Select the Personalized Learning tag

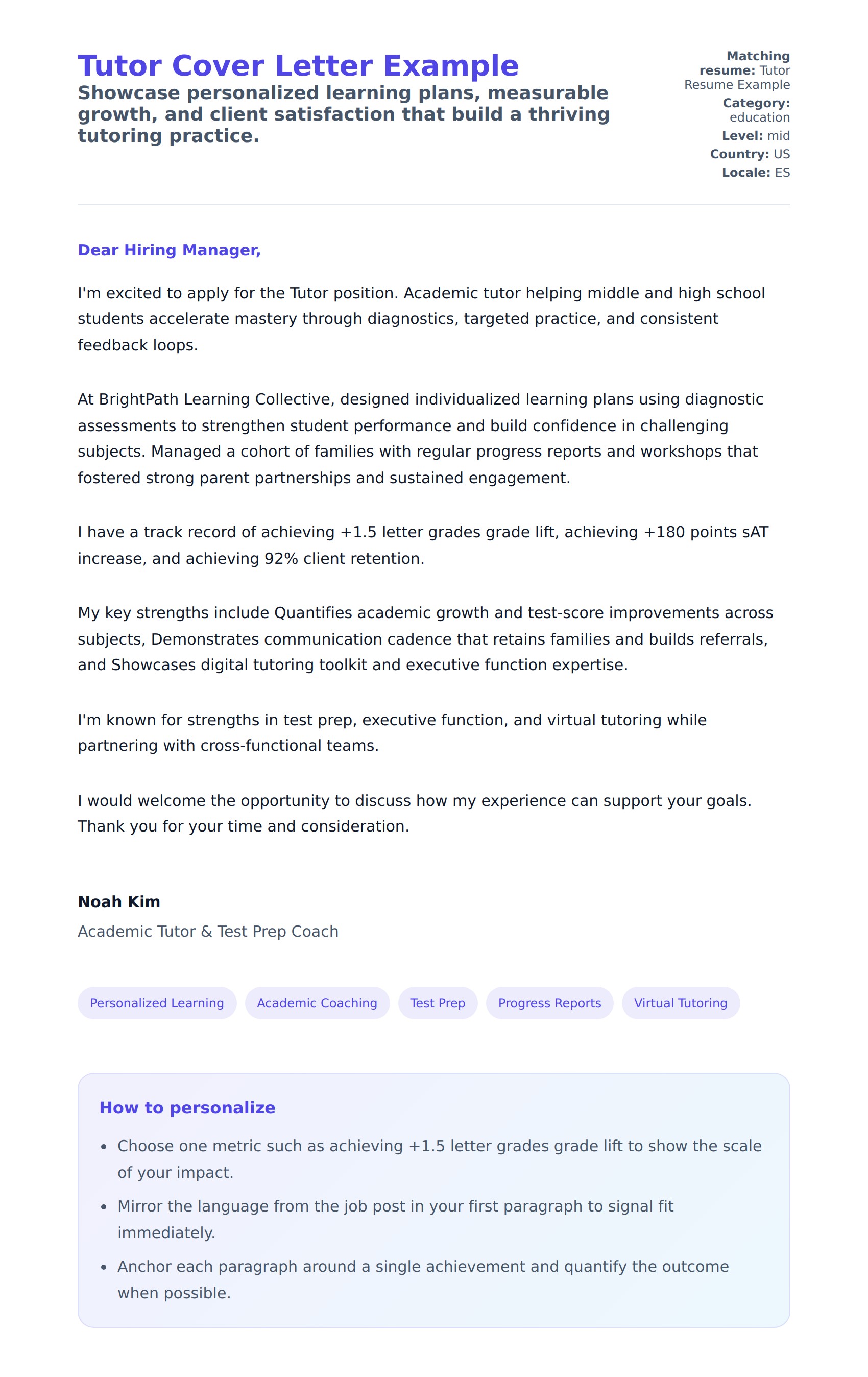pos(157,1003)
